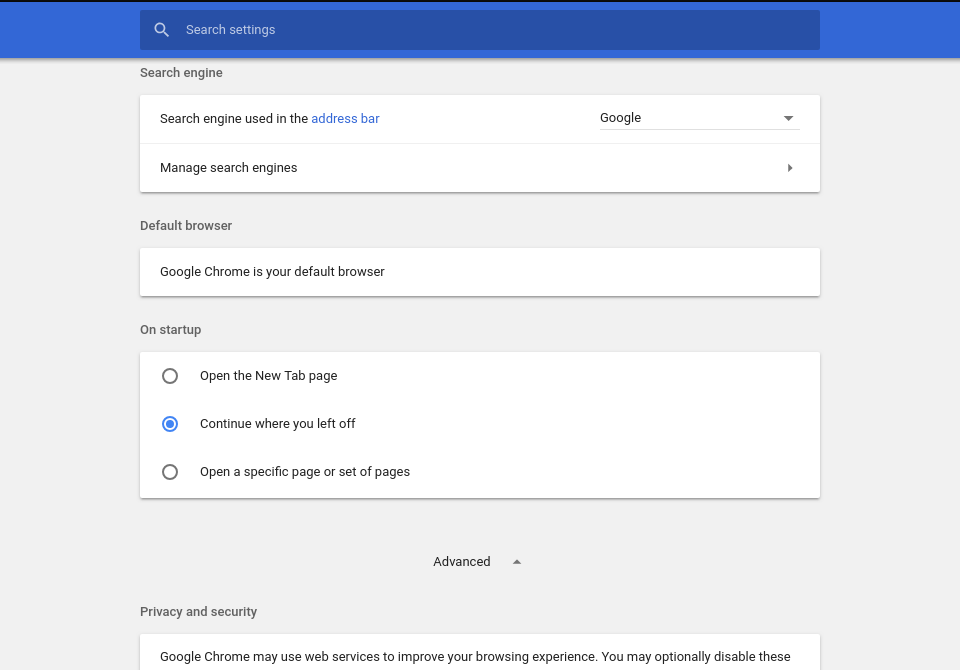Collapse the Advanced settings section
This screenshot has height=670, width=960.
(x=477, y=562)
